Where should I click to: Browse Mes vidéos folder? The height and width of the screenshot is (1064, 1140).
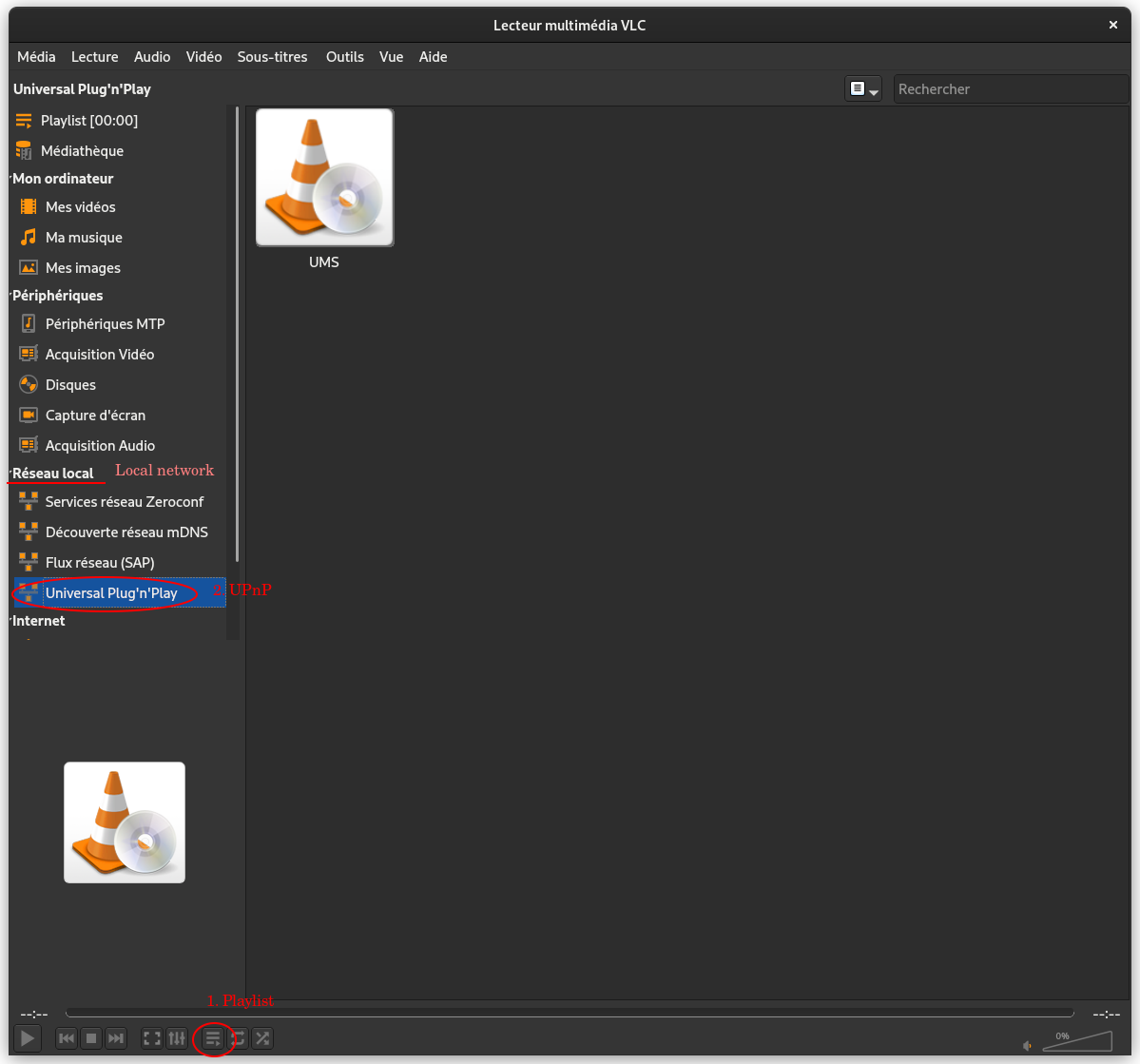[120, 207]
